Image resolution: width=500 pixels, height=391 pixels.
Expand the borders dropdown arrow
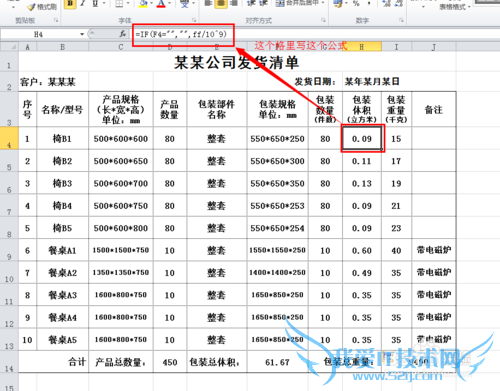[129, 3]
